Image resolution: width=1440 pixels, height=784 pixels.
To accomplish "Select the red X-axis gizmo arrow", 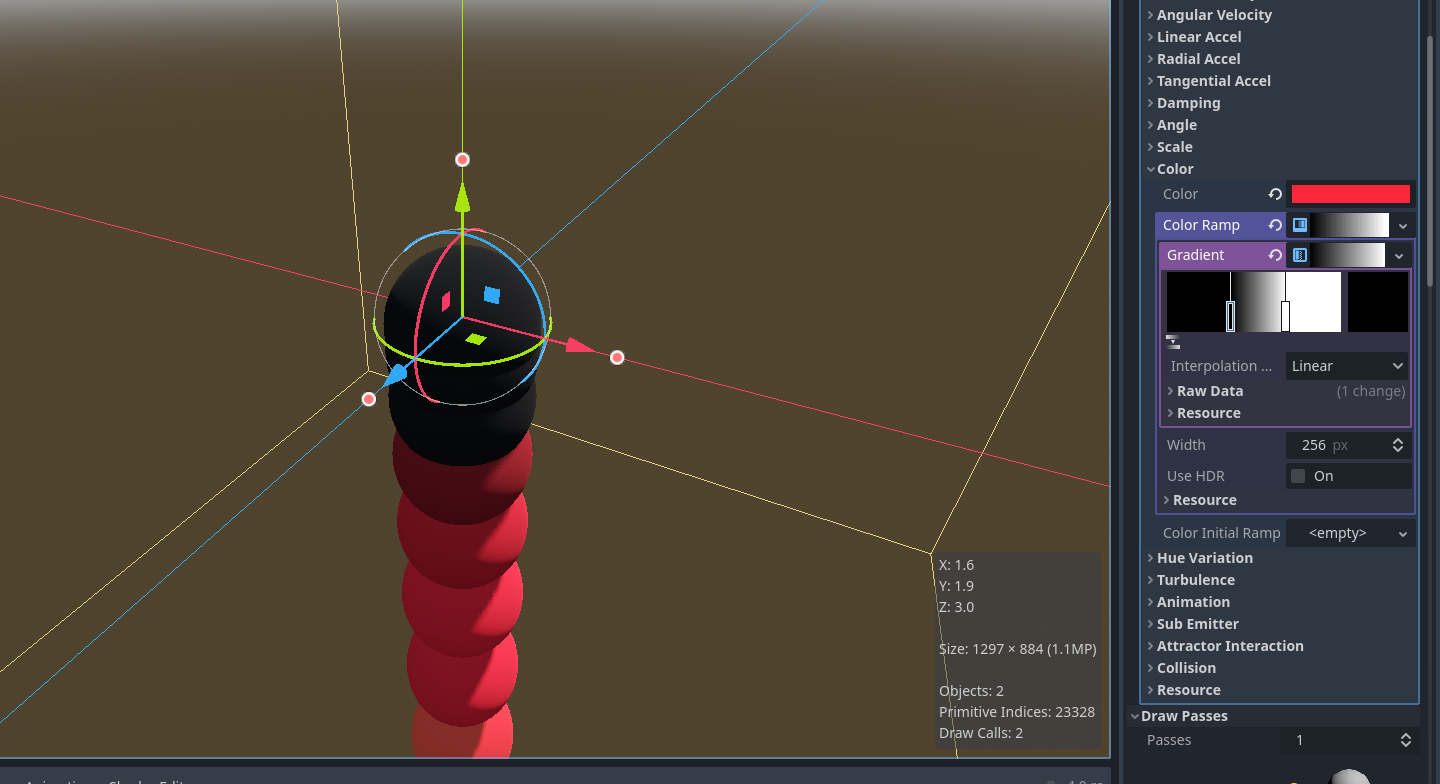I will coord(578,347).
